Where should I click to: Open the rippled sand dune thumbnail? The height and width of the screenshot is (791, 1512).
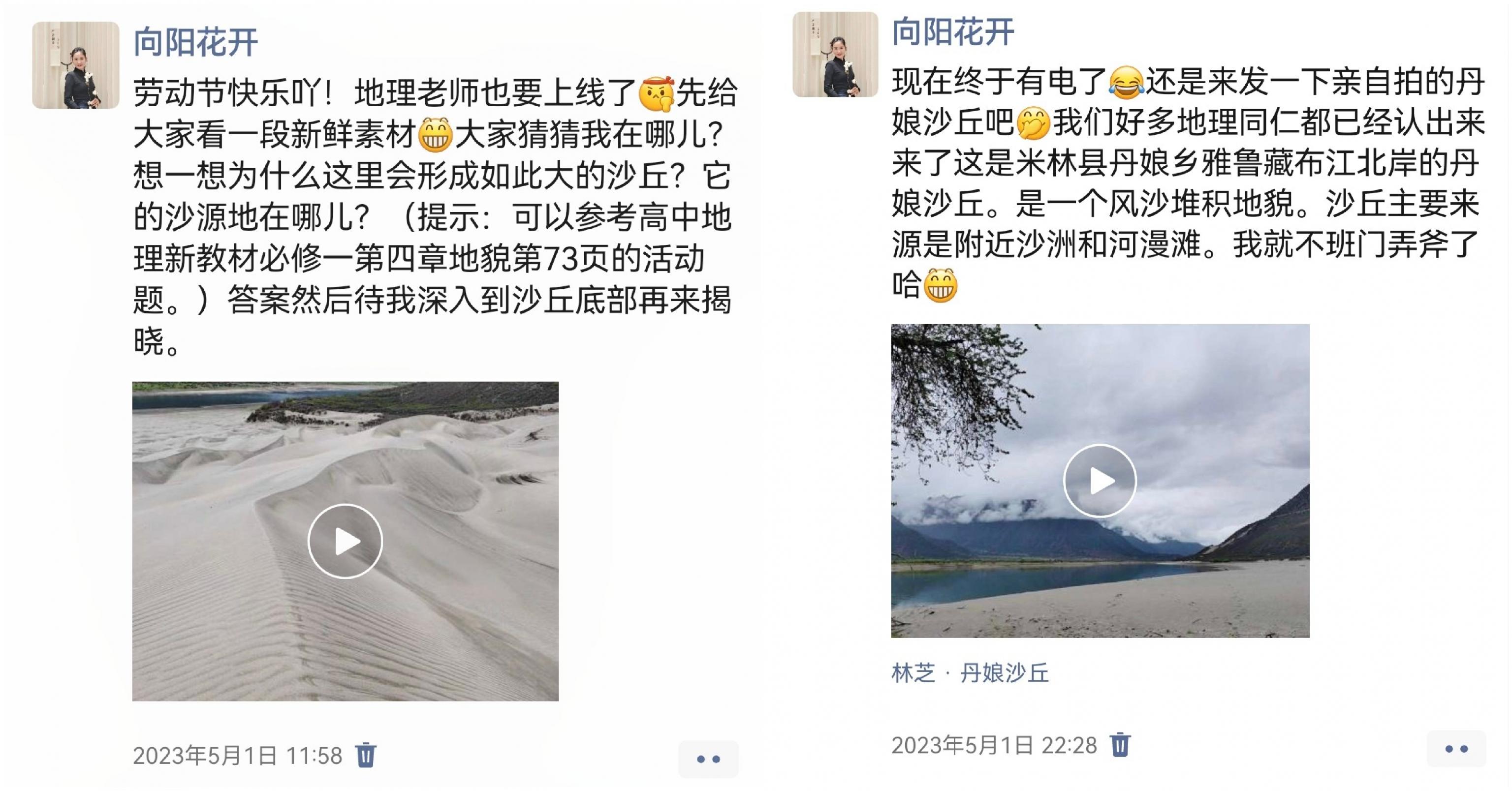(x=345, y=541)
